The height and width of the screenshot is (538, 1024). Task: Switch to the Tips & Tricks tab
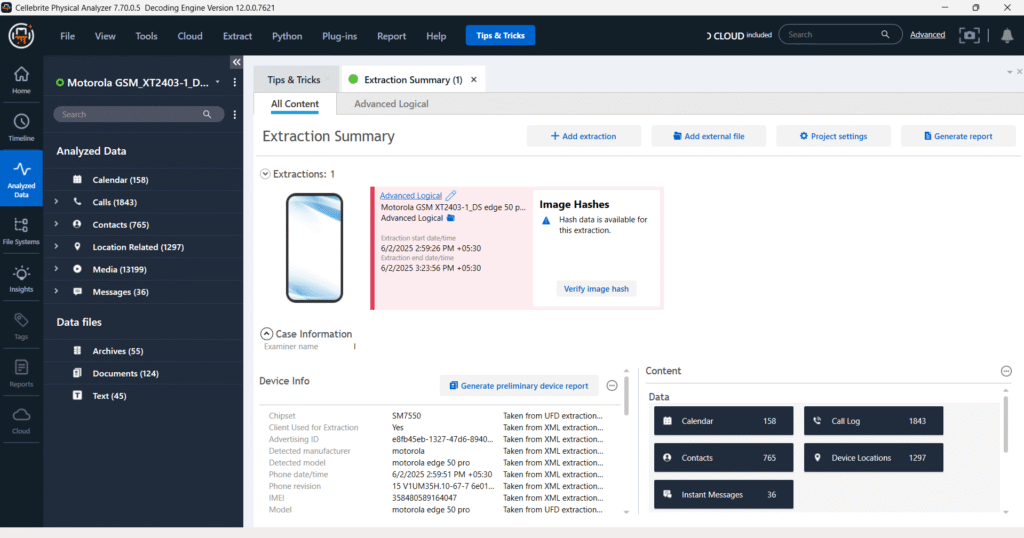(294, 80)
